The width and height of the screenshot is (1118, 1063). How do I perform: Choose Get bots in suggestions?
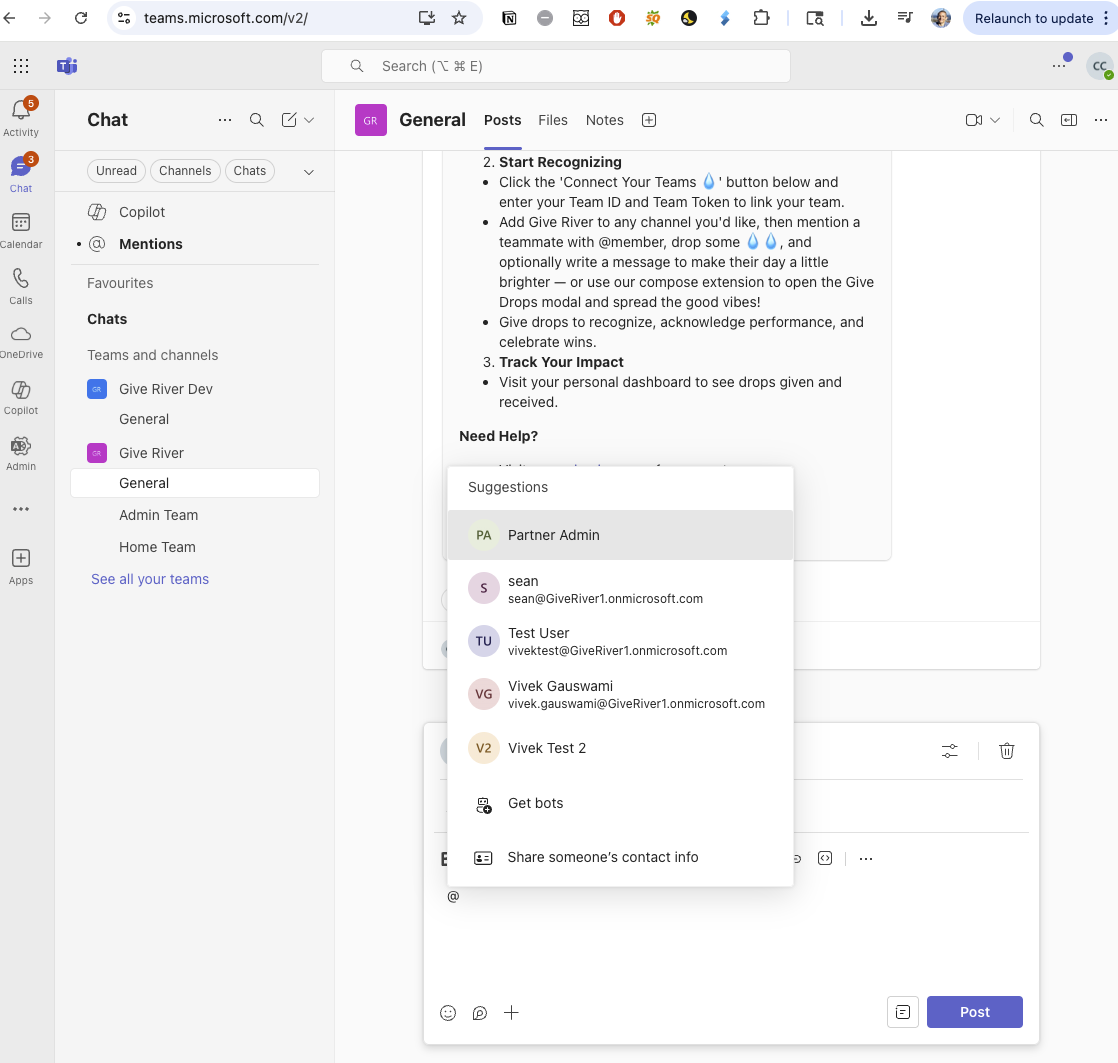coord(620,803)
